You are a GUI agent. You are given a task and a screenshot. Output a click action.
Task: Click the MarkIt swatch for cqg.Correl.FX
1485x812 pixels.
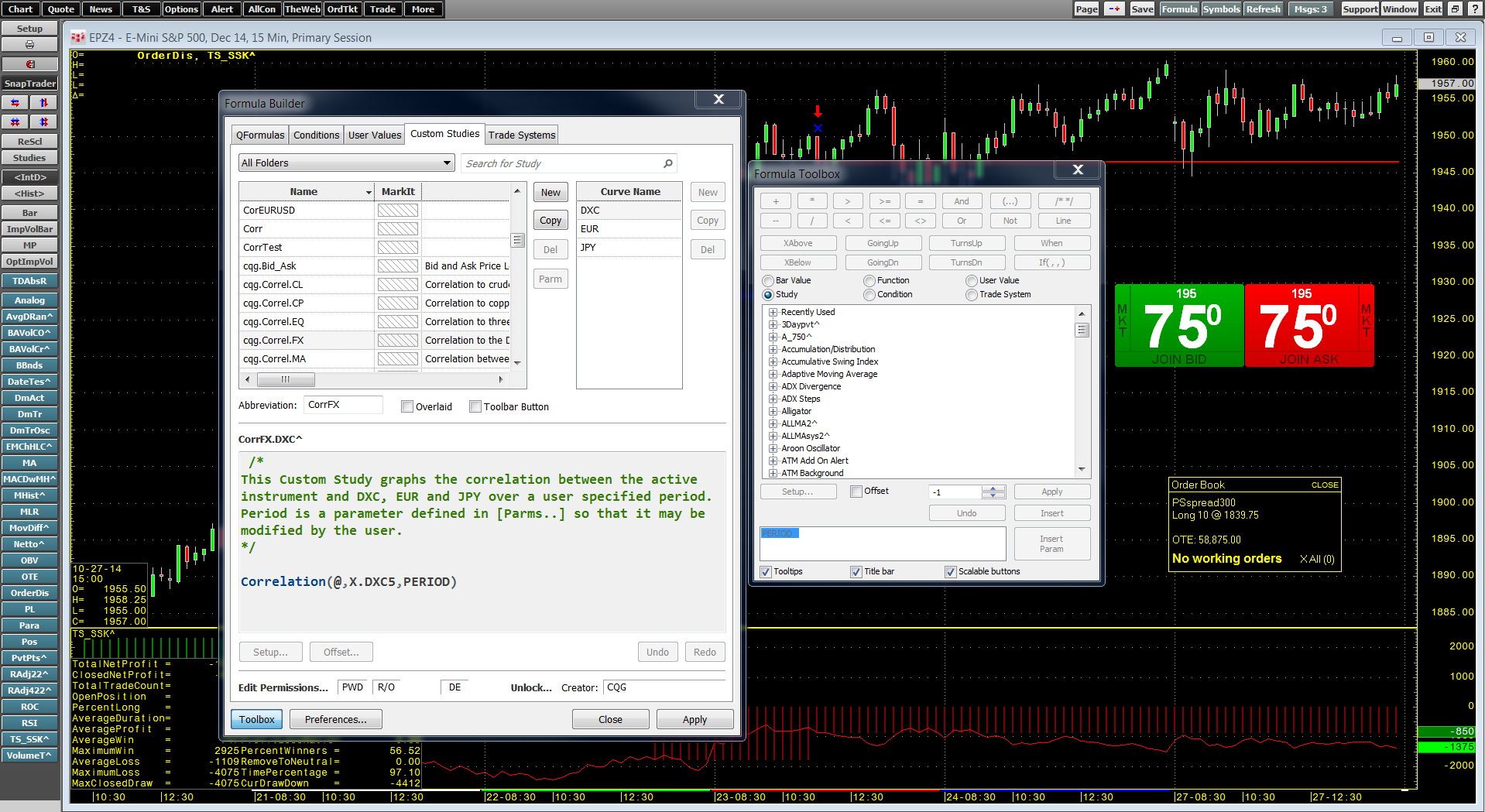pos(397,341)
